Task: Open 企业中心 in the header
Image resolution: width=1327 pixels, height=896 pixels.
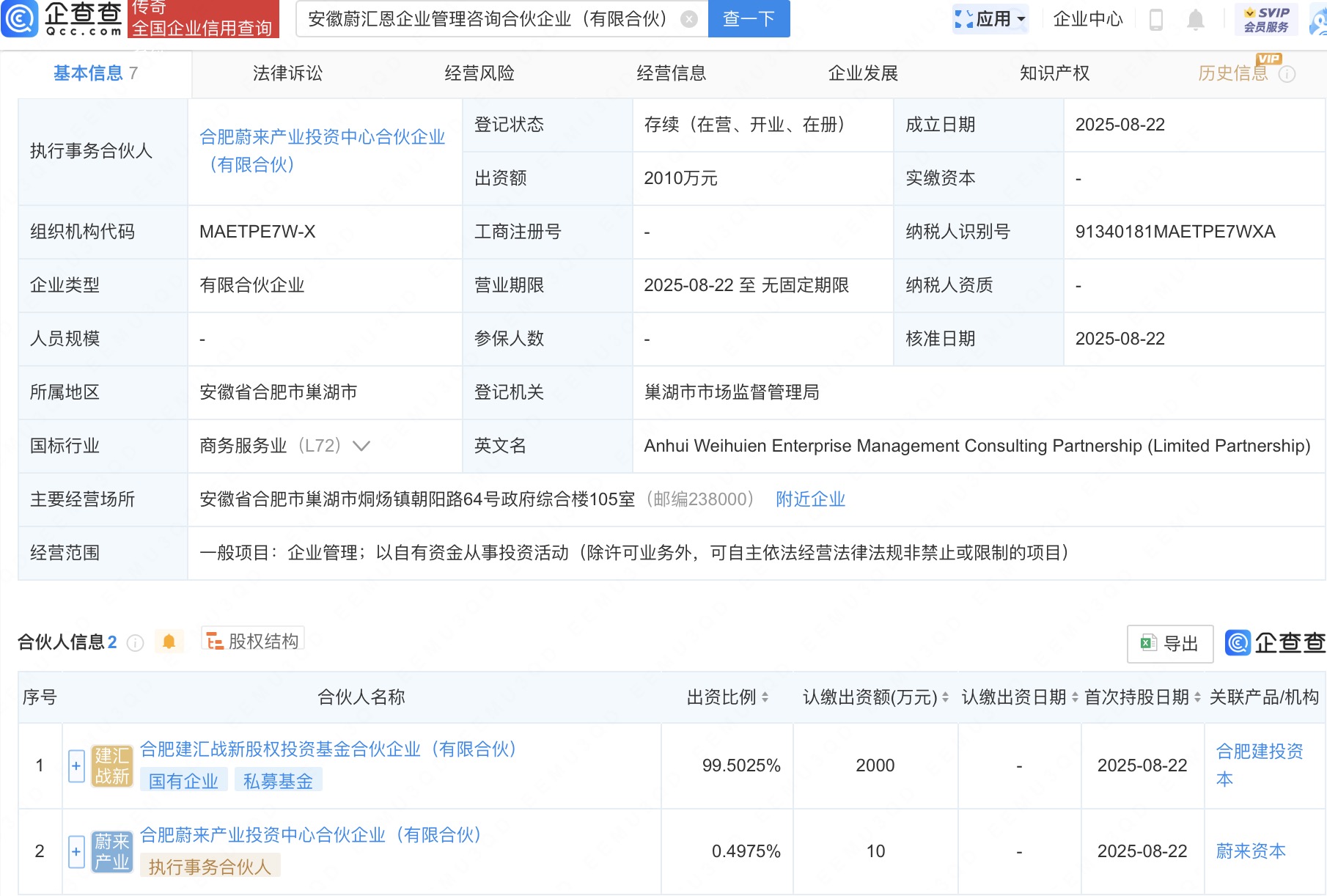Action: tap(1088, 19)
